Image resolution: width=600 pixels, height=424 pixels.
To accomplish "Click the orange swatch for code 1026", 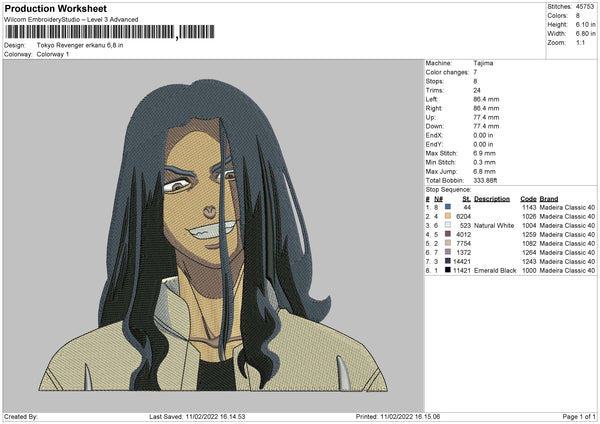I will click(448, 216).
